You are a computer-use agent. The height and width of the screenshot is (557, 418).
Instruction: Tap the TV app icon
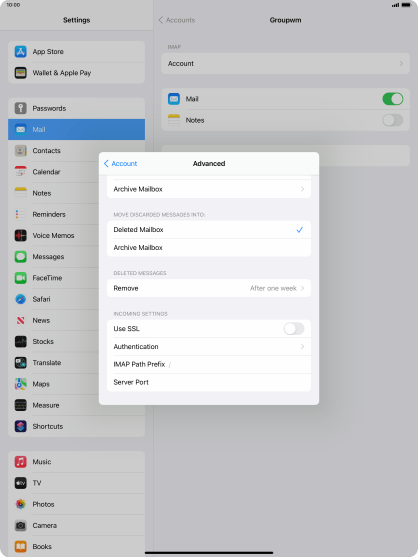tap(21, 483)
